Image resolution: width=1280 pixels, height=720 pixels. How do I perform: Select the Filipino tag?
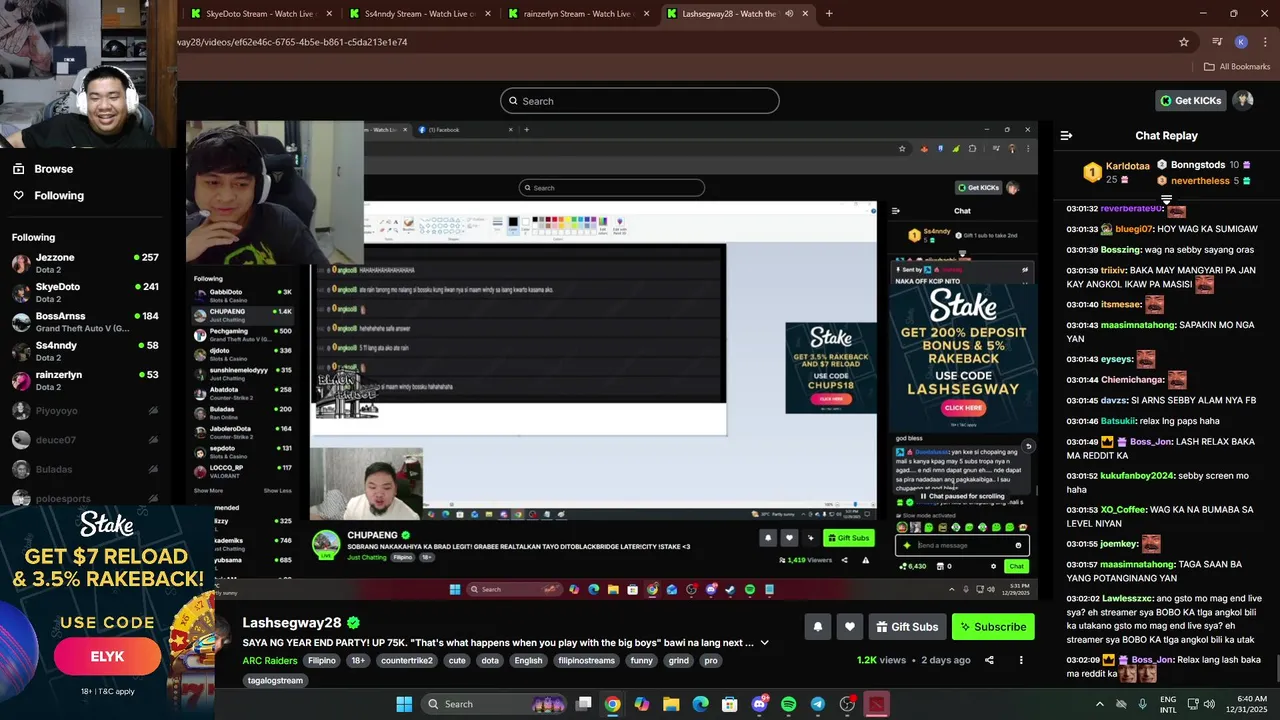pos(322,660)
